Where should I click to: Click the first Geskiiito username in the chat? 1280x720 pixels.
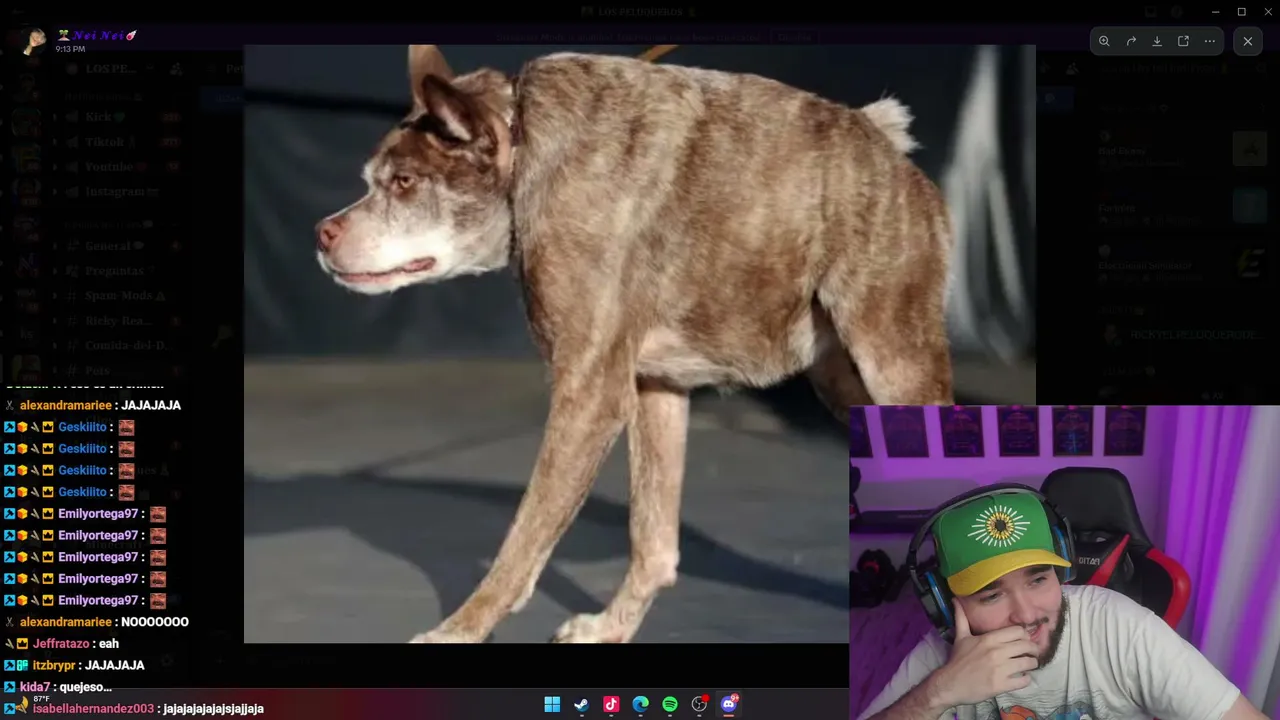(x=82, y=427)
